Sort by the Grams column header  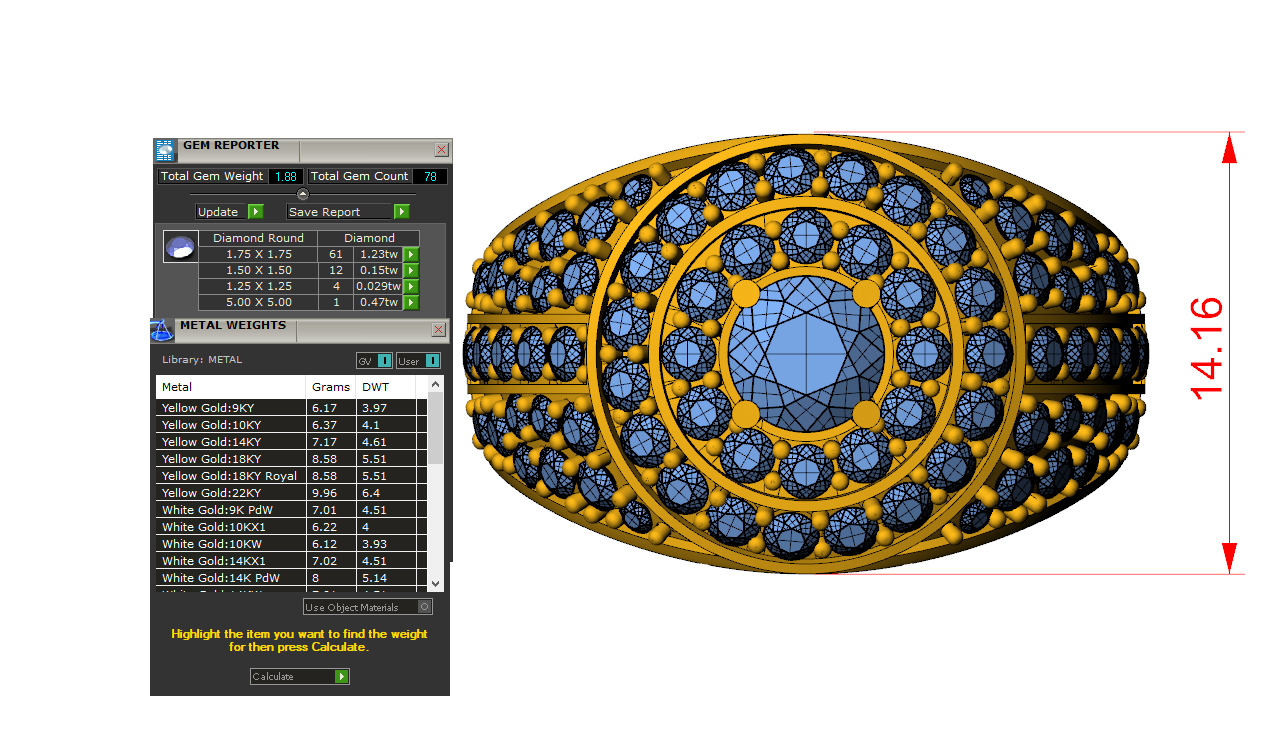click(x=330, y=387)
